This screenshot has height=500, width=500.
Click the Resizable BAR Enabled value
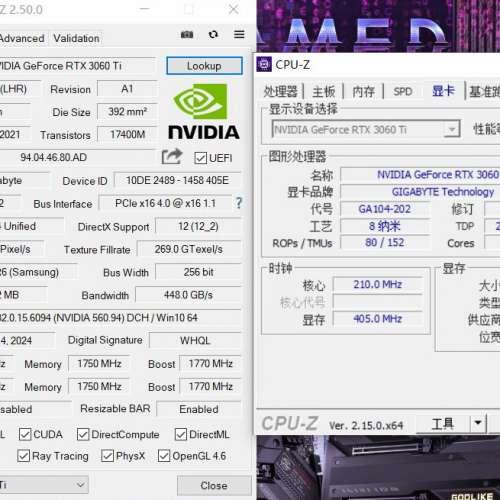199,409
